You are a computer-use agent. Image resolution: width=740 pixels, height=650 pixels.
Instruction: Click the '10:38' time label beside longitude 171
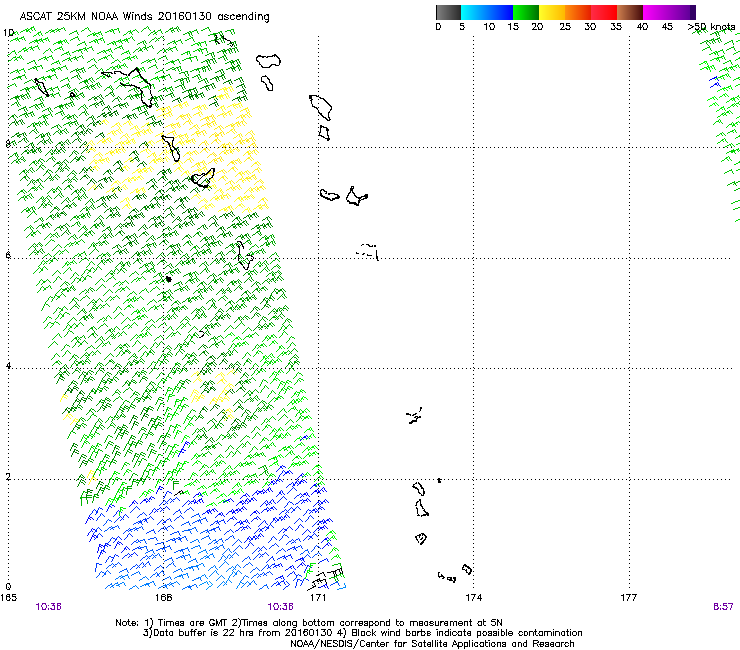coord(280,607)
